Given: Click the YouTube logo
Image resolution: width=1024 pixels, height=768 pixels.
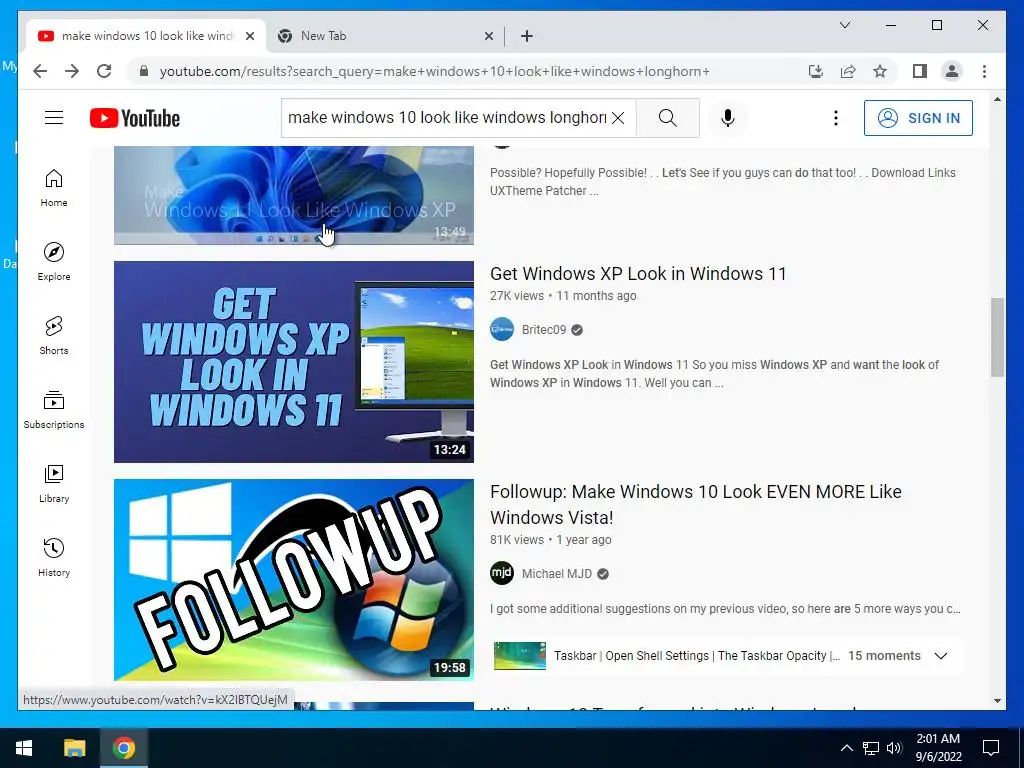Looking at the screenshot, I should tap(135, 118).
